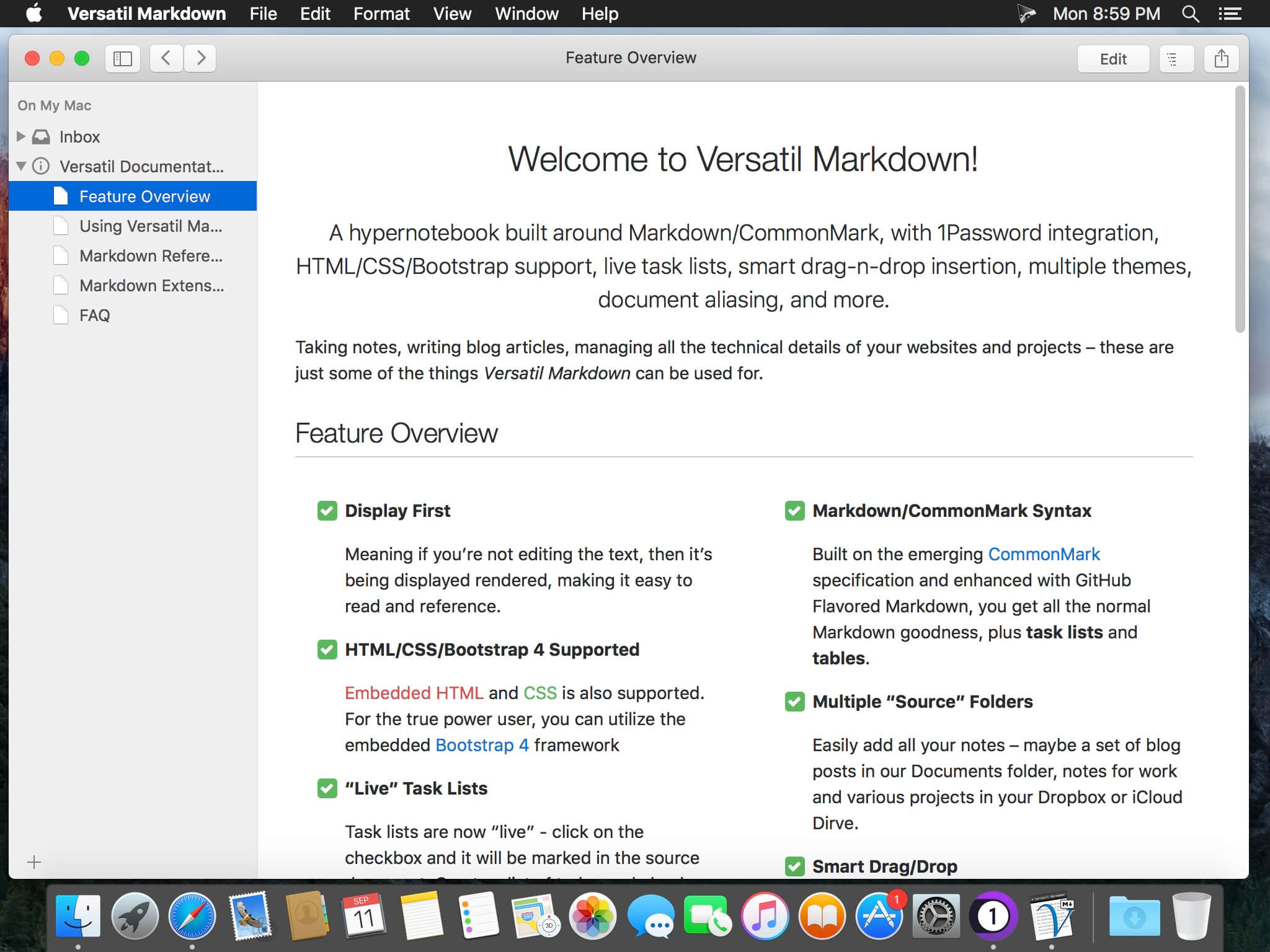Open the 1Password icon in the dock
Screen dimensions: 1270x952
tap(993, 915)
